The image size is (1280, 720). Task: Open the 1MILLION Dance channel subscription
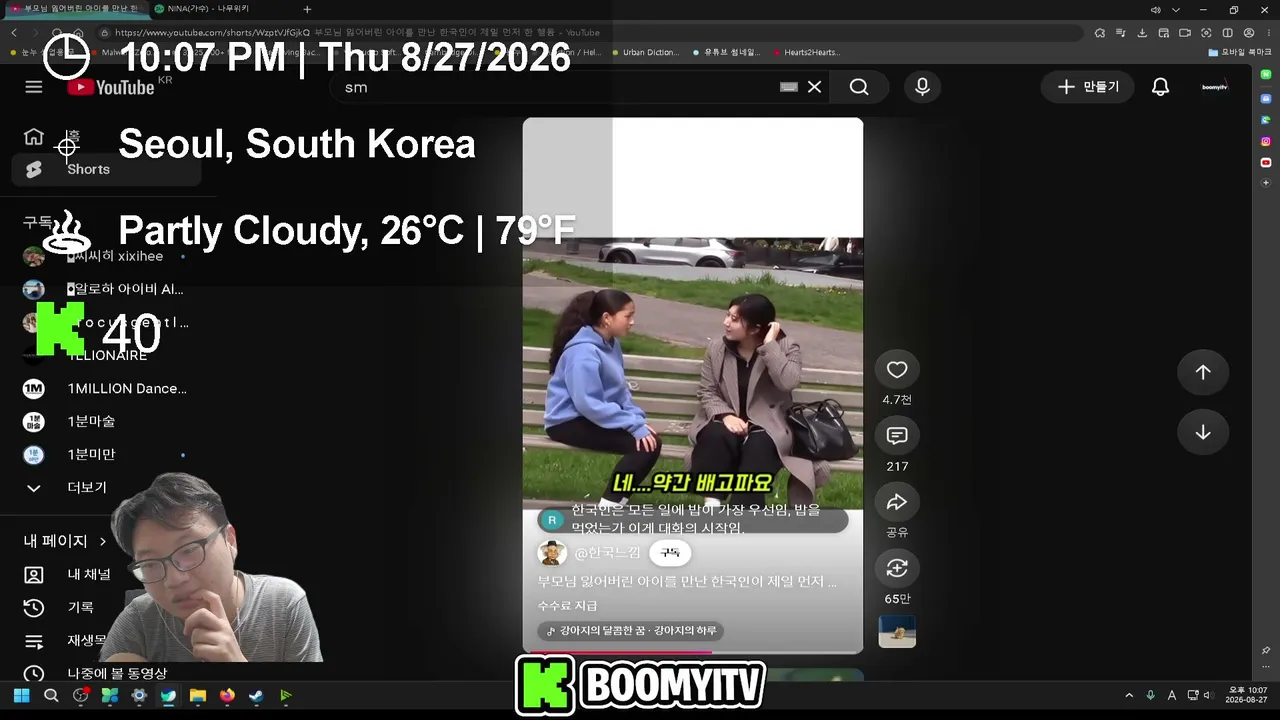pos(107,388)
